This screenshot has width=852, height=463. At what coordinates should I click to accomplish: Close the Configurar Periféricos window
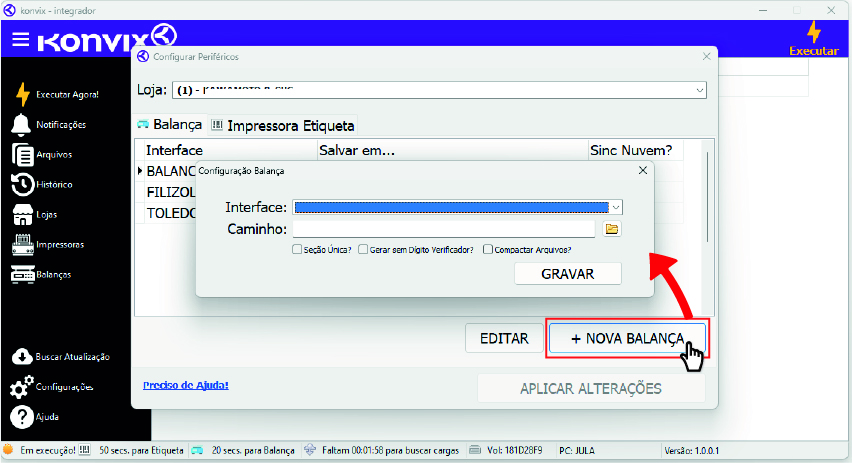(706, 57)
